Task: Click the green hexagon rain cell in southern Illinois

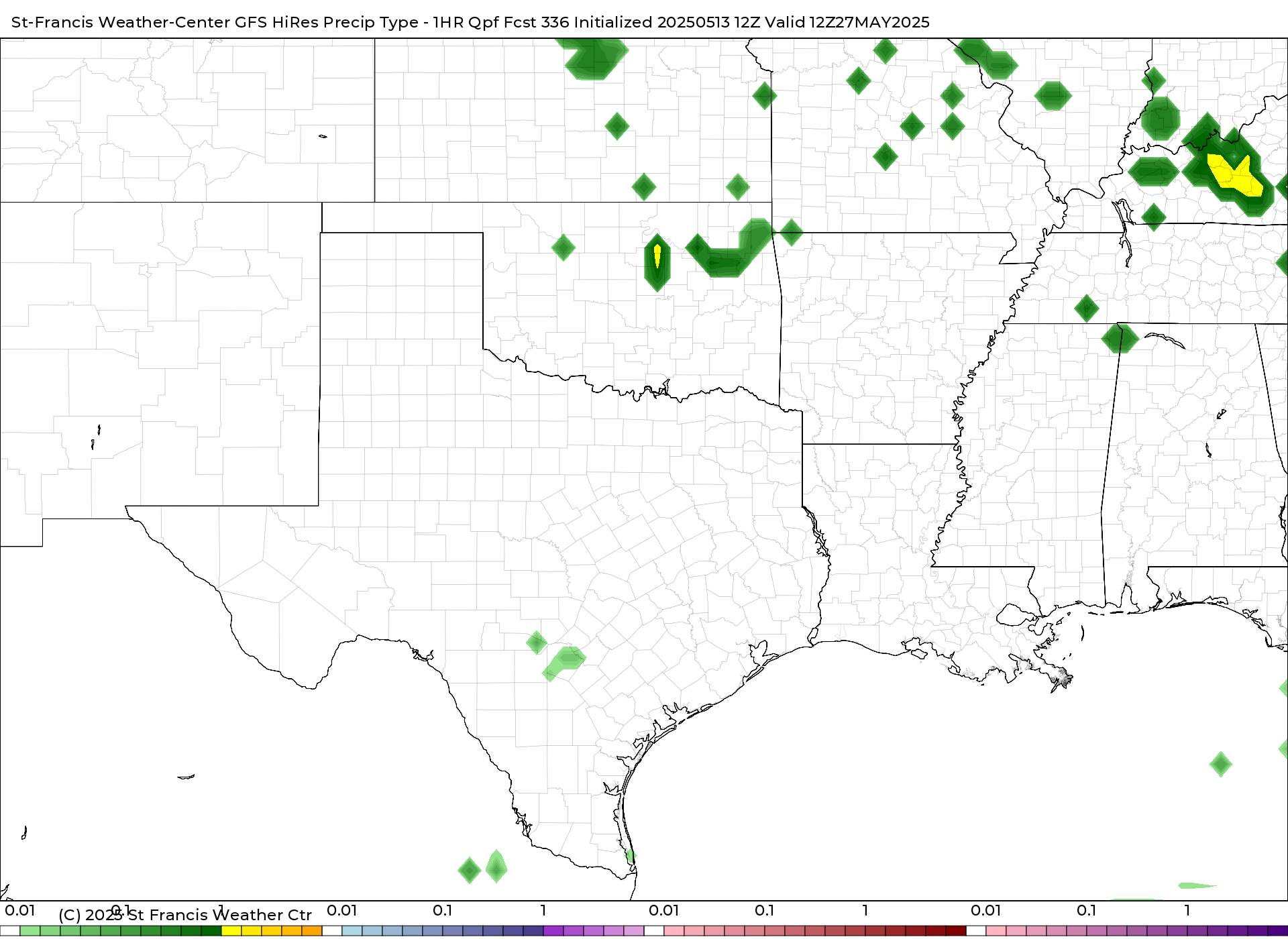Action: point(1053,96)
